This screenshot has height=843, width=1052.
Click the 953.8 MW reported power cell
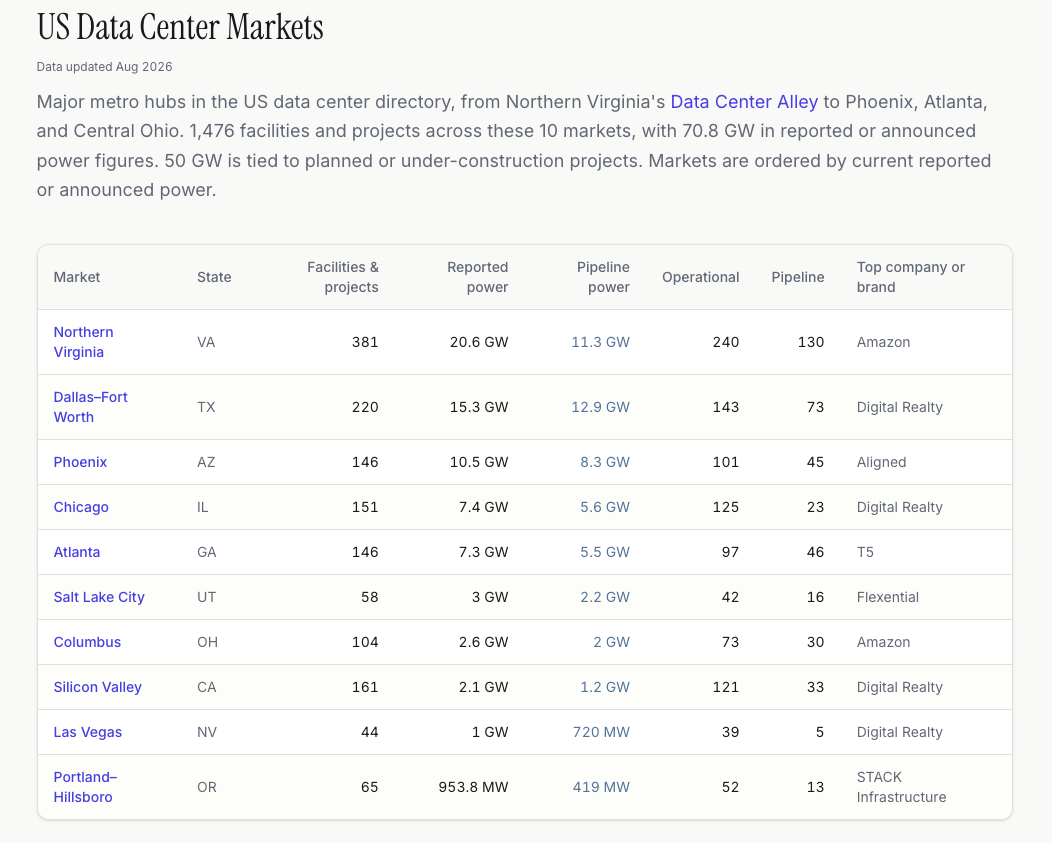474,787
